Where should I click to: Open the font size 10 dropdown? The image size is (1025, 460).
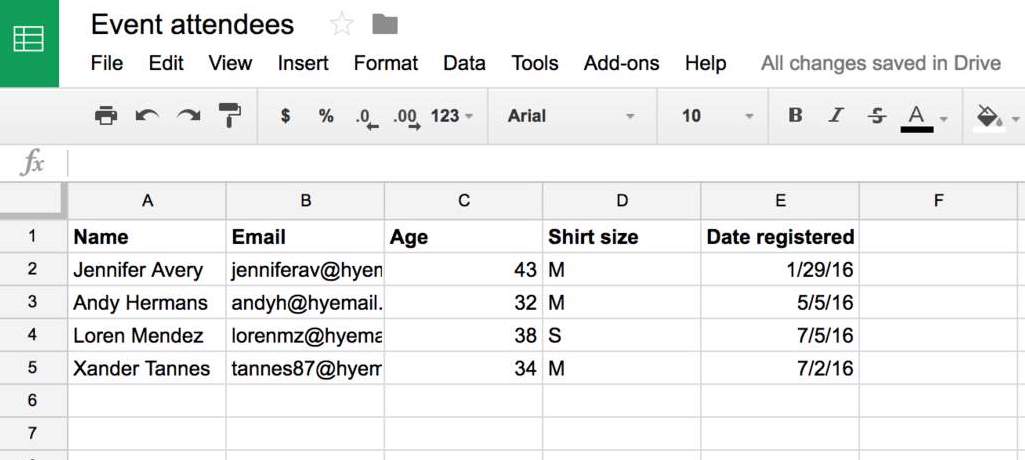[x=717, y=116]
